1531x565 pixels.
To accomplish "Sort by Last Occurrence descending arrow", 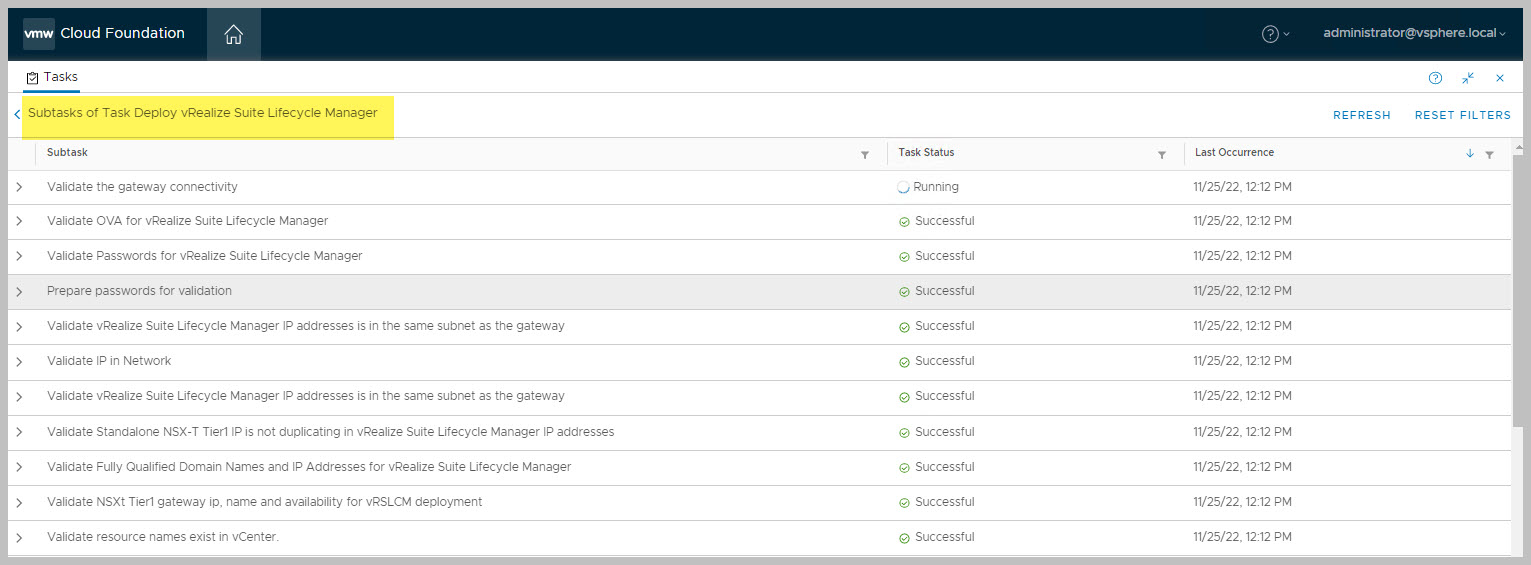I will click(1470, 154).
